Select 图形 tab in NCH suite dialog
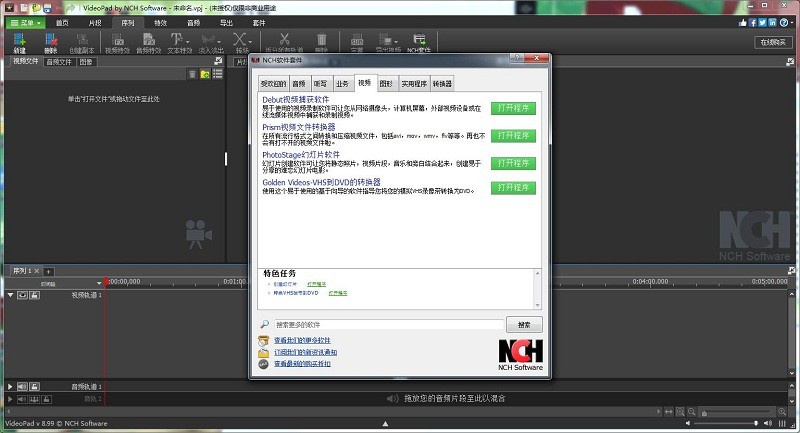The height and width of the screenshot is (433, 800). pyautogui.click(x=387, y=84)
